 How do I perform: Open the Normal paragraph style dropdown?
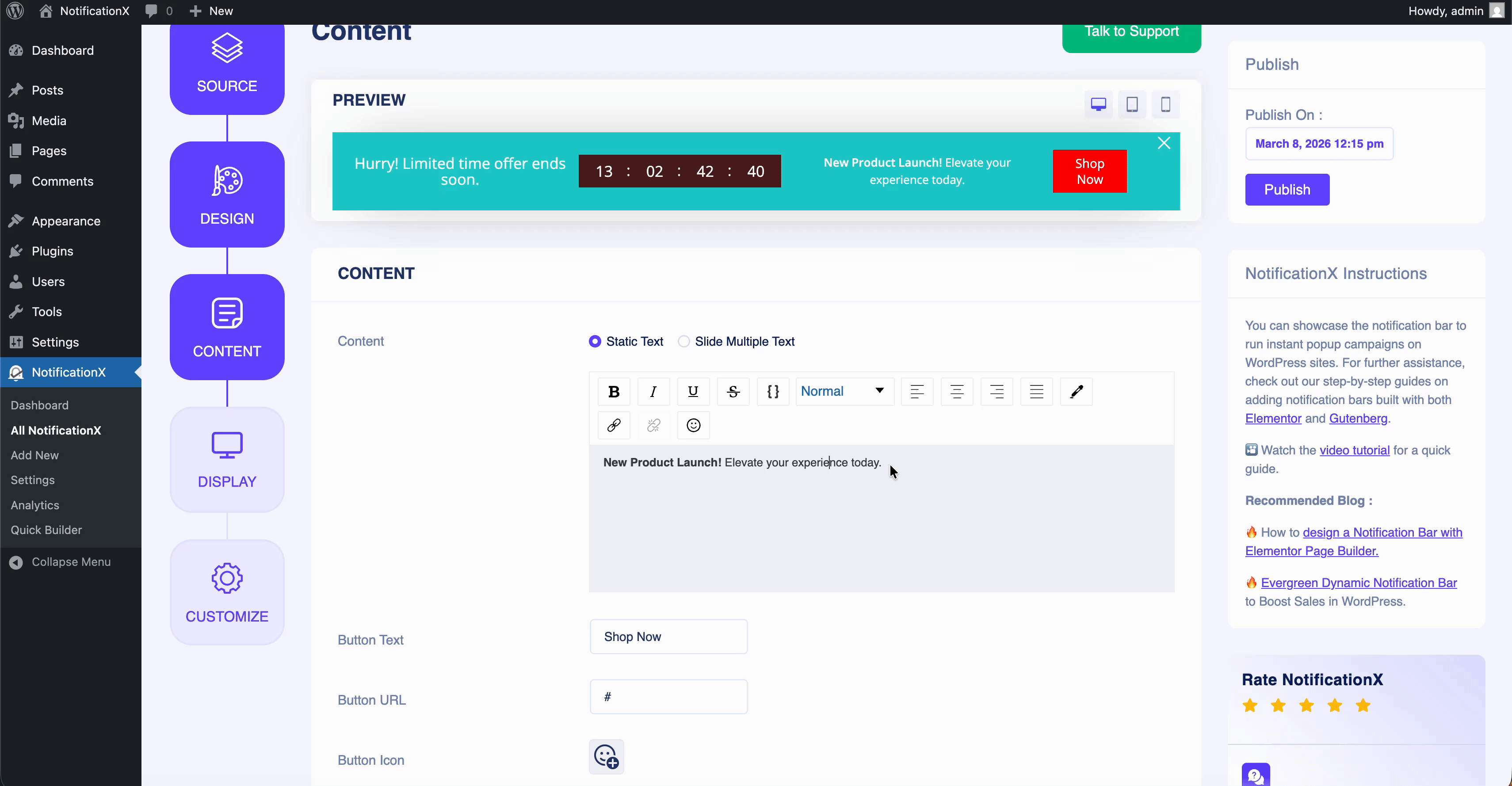(x=844, y=391)
